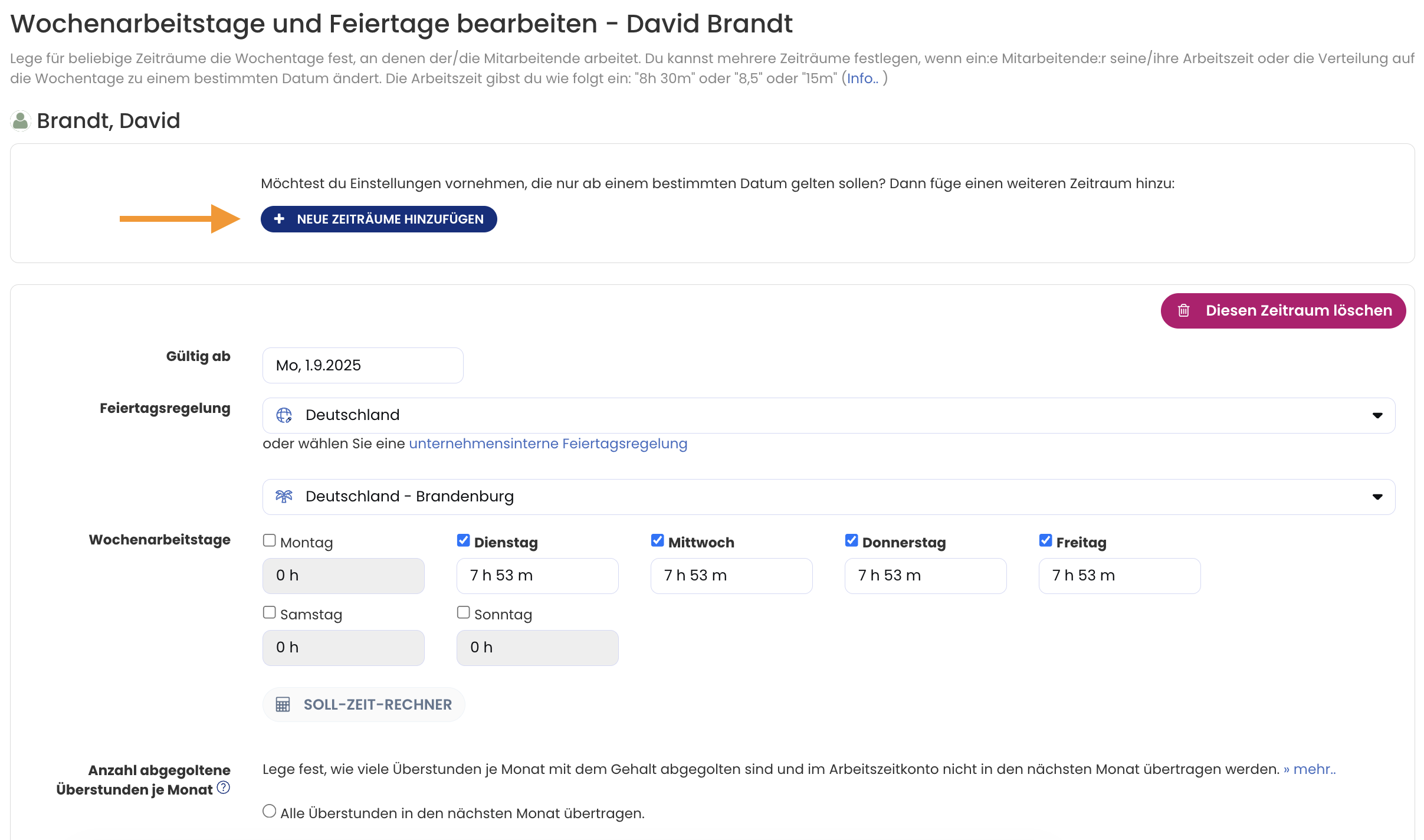Click the plus icon in Neue Zeiträume button
Viewport: 1424px width, 840px height.
pos(280,219)
